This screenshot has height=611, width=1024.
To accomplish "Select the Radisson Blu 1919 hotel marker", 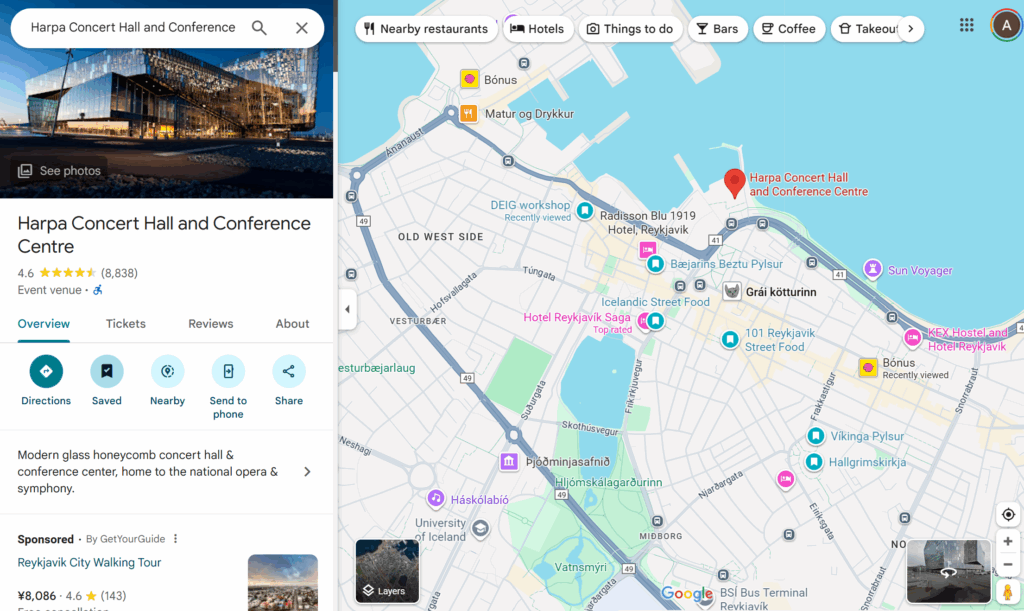I will [x=647, y=249].
